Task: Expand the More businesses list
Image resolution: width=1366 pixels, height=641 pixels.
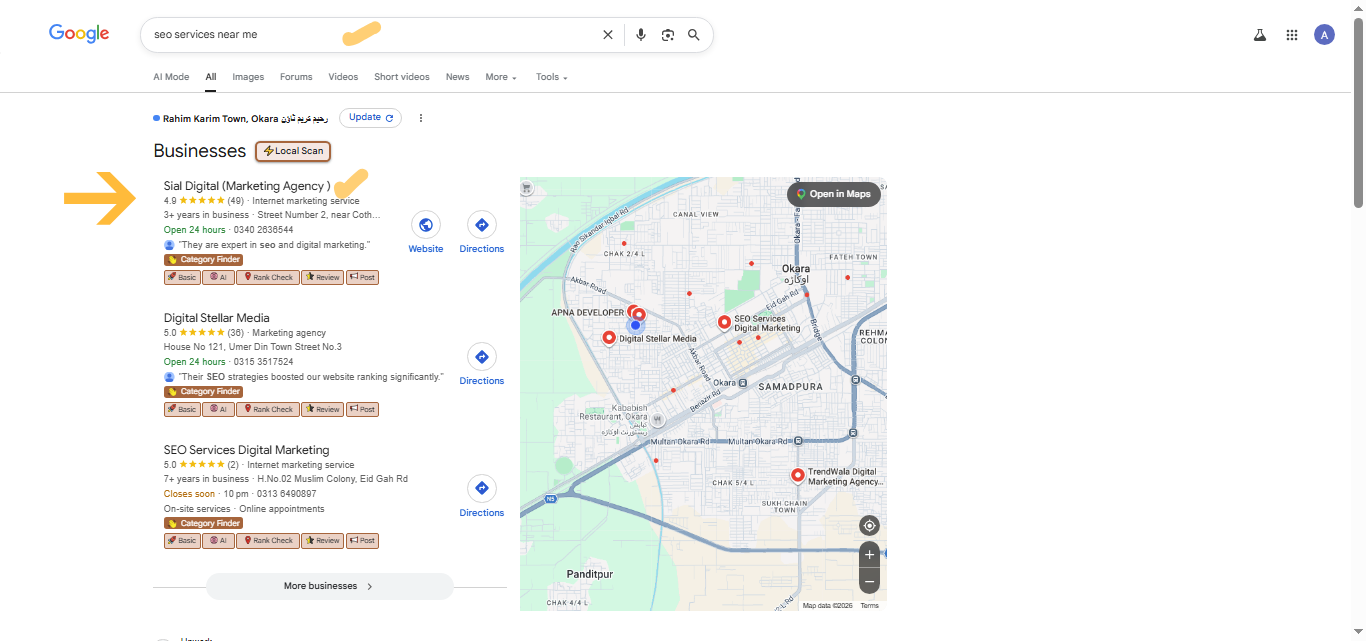Action: tap(329, 586)
